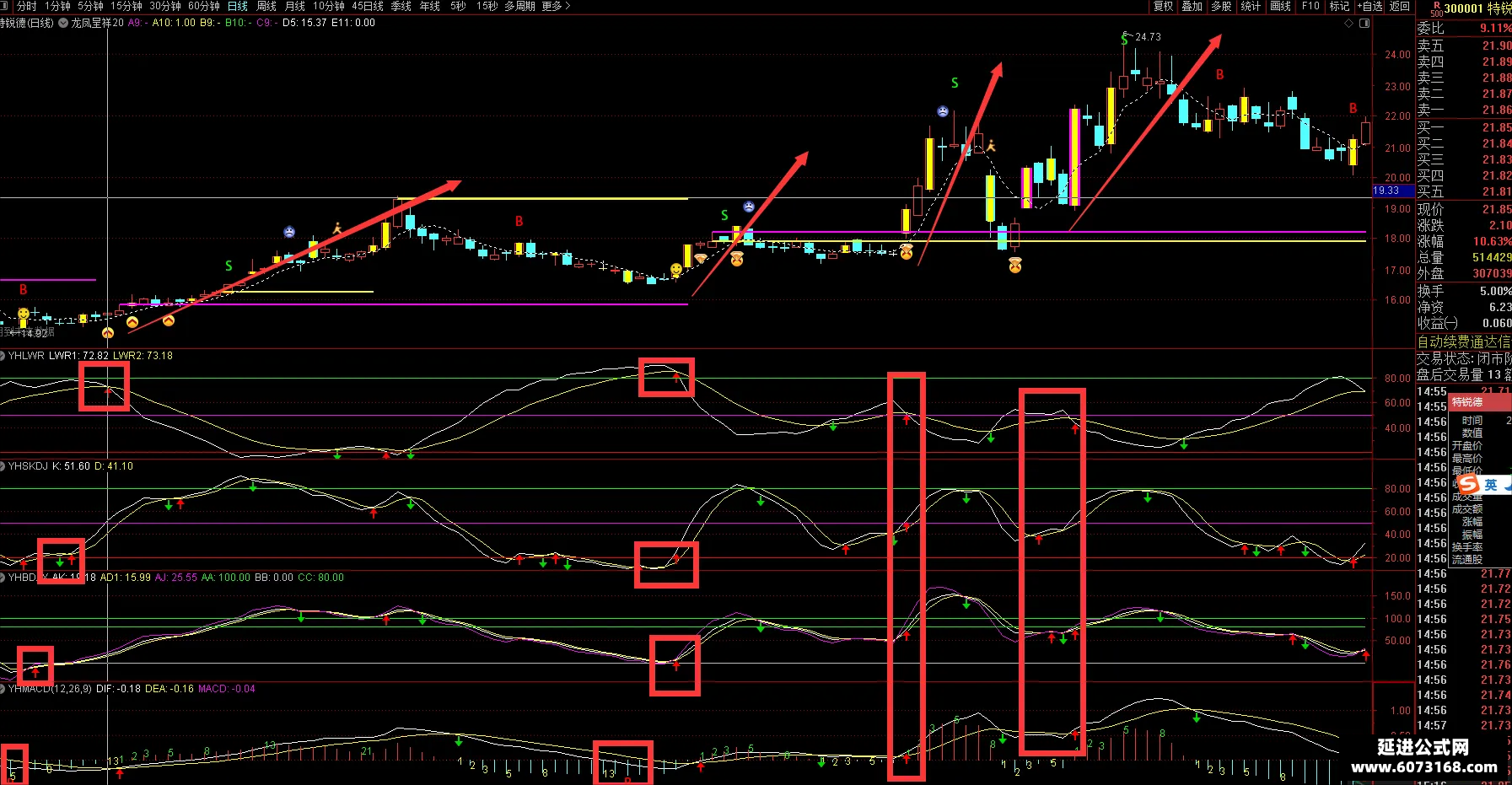The width and height of the screenshot is (1512, 785).
Task: Click the 叠加 overlay button
Action: pyautogui.click(x=1192, y=6)
